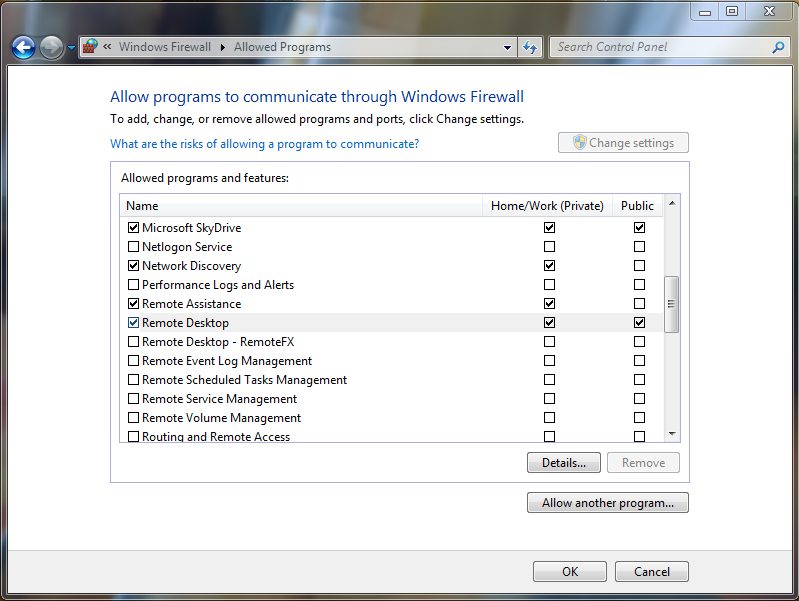Click list scrollbar up arrow
Image resolution: width=799 pixels, height=601 pixels.
pos(672,203)
